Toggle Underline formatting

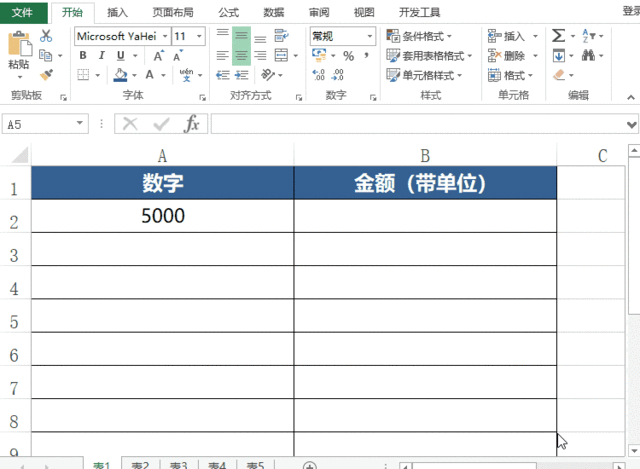pyautogui.click(x=120, y=56)
